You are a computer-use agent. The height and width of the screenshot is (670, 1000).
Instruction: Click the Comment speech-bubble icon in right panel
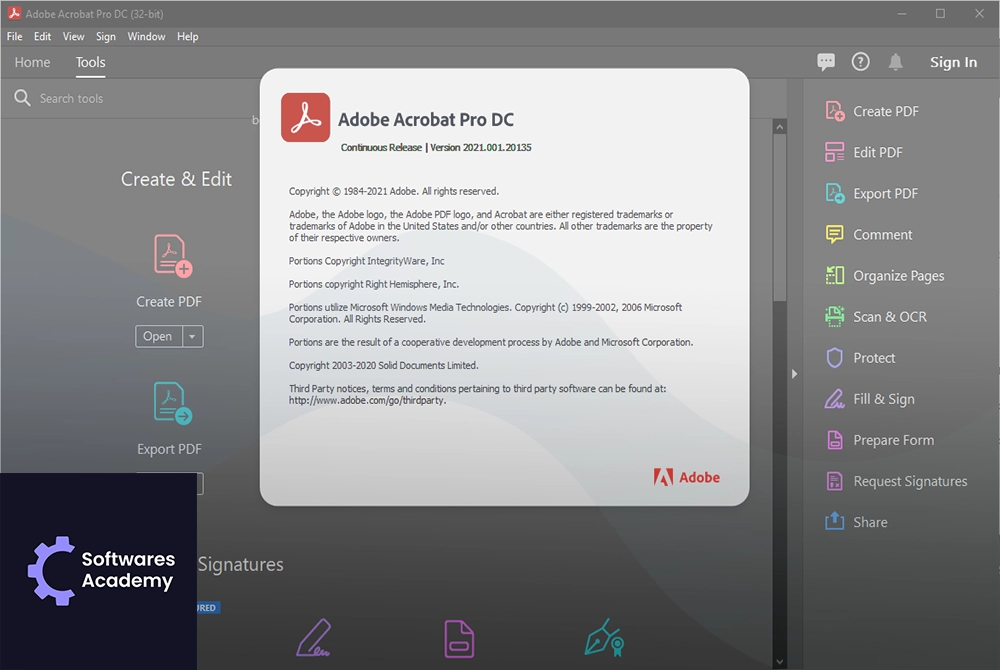835,235
